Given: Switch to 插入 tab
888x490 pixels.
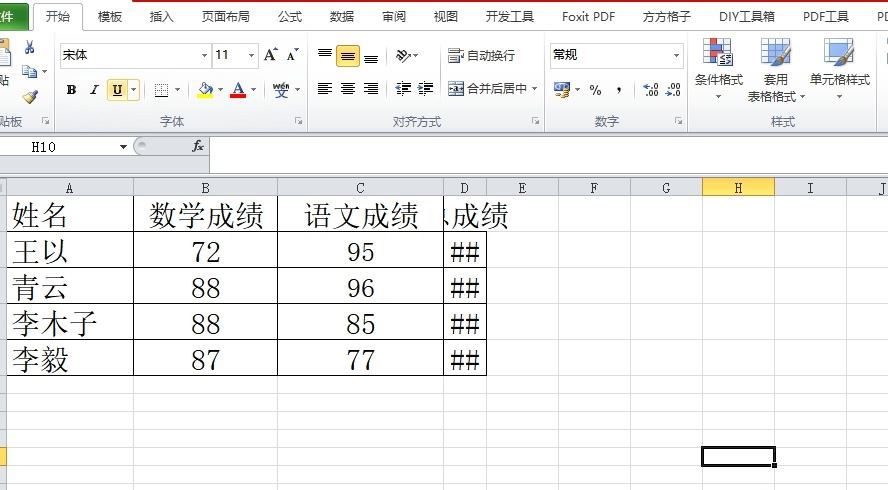Looking at the screenshot, I should click(x=161, y=17).
